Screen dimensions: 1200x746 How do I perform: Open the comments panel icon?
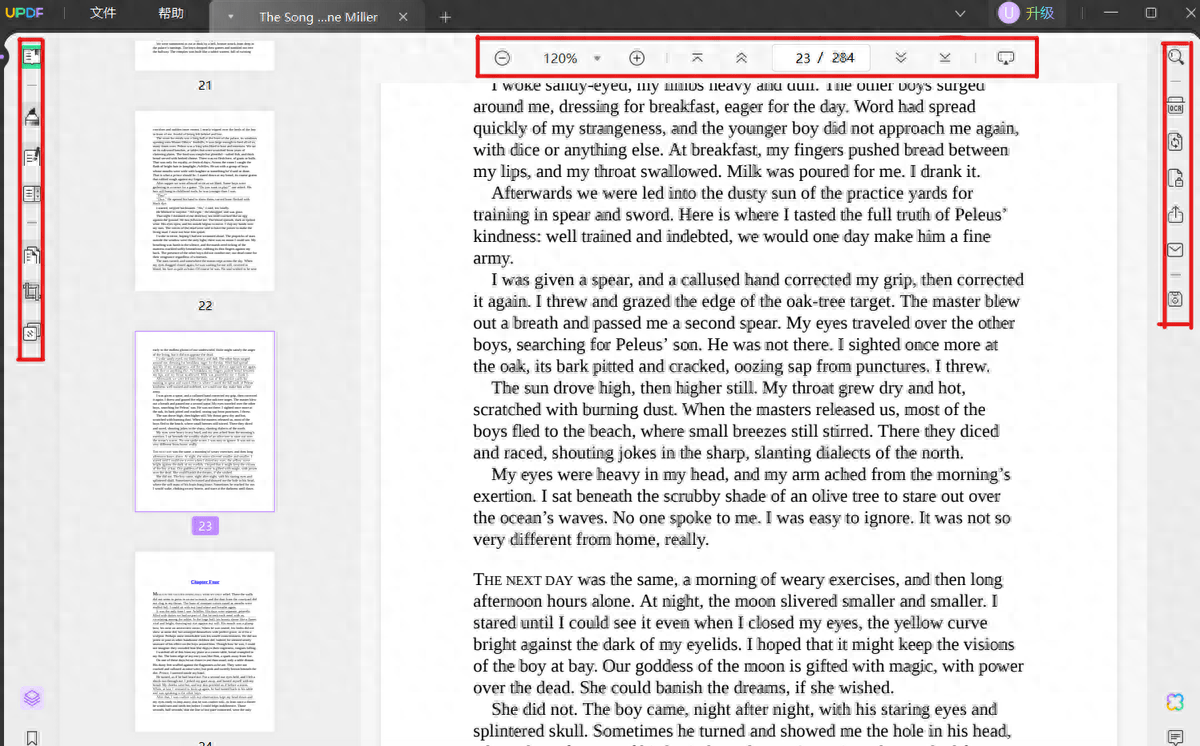pos(1175,738)
